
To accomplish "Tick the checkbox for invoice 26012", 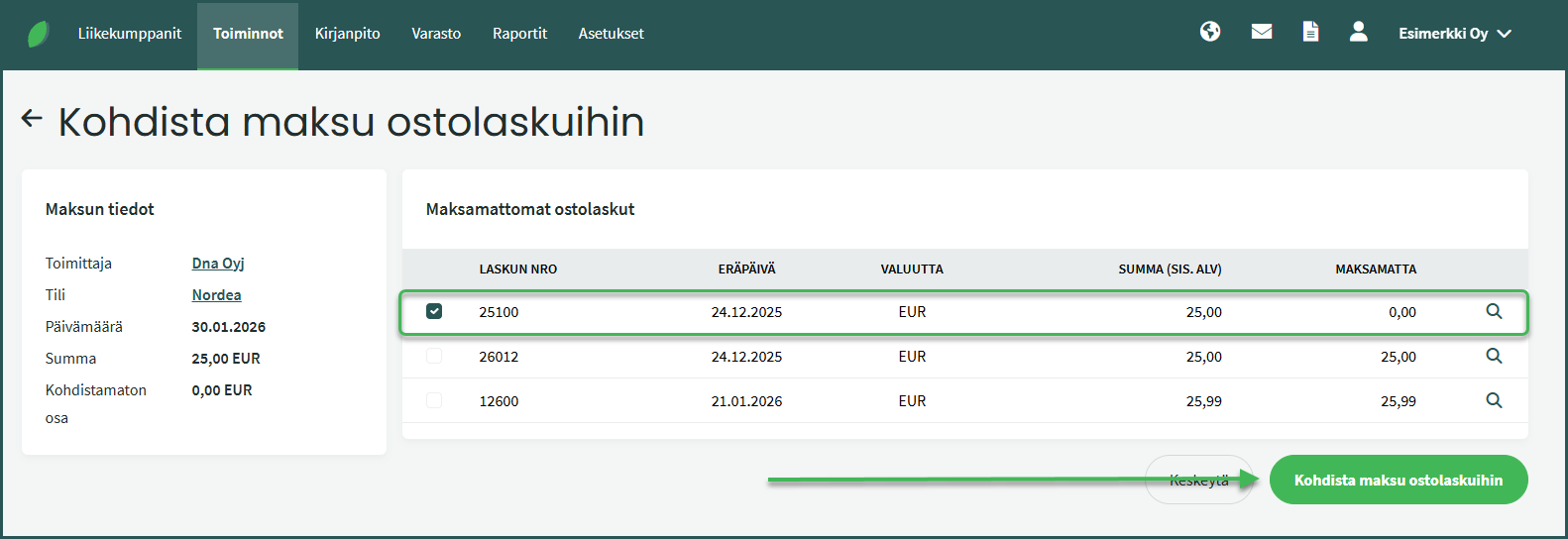I will (434, 356).
